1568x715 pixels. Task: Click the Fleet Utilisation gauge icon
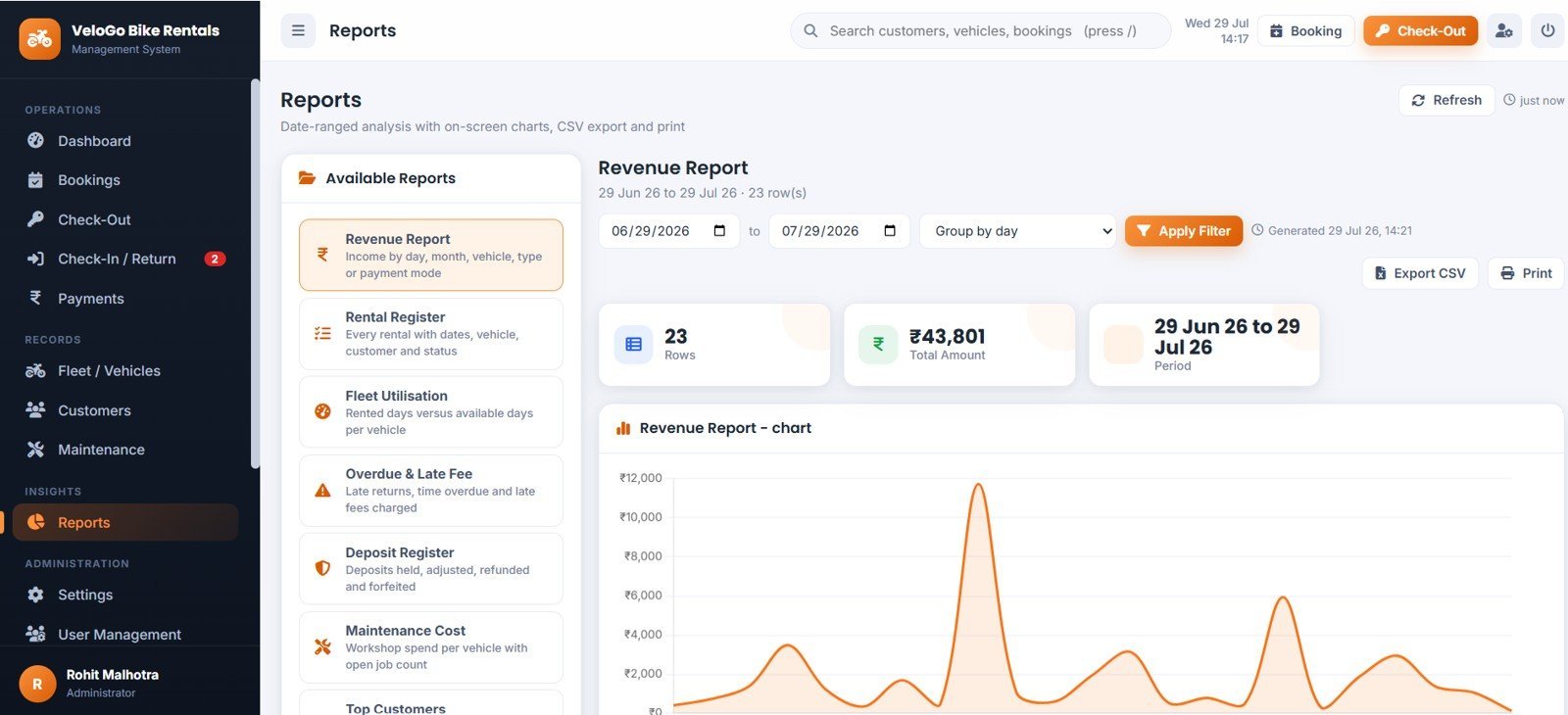click(x=322, y=411)
